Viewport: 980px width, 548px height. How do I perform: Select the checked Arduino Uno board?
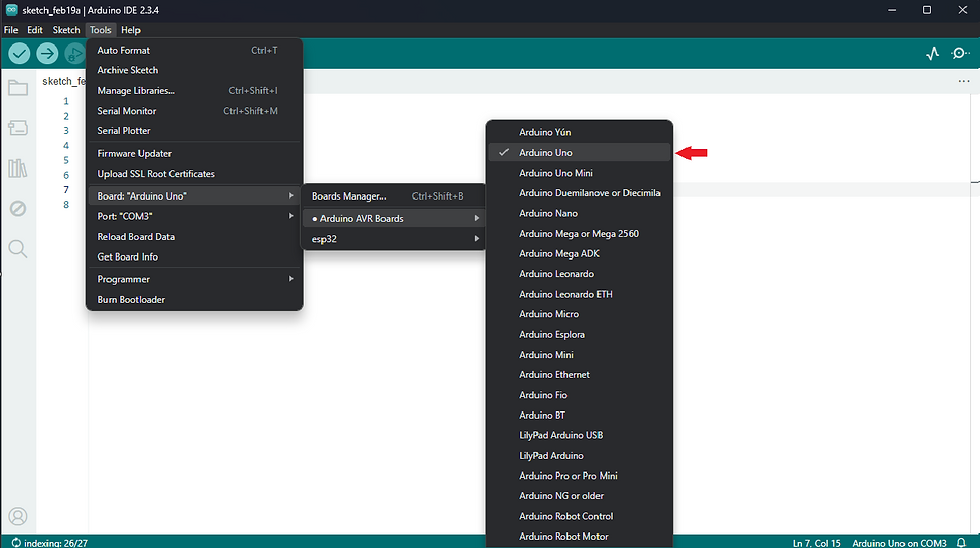[x=579, y=152]
